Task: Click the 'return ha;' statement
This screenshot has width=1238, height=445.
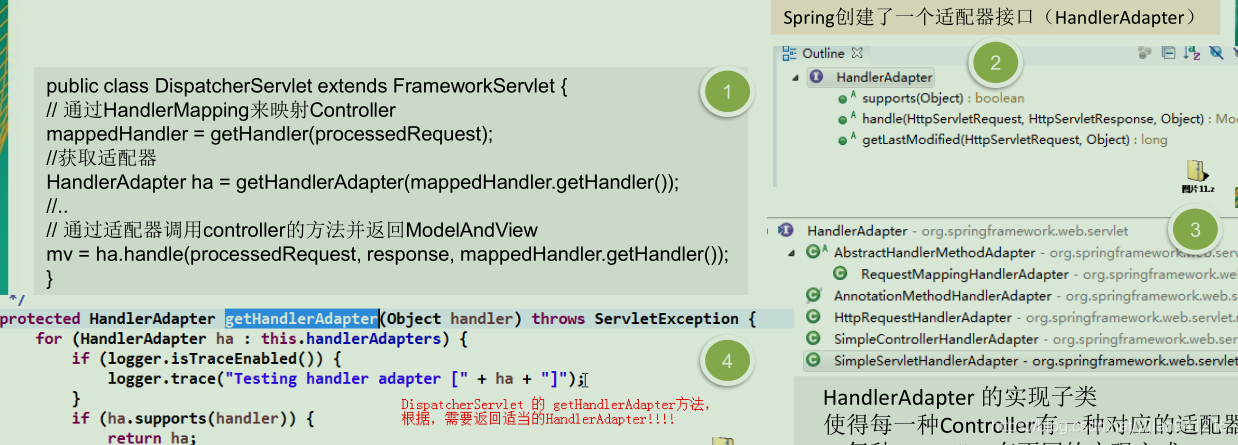Action: (152, 437)
